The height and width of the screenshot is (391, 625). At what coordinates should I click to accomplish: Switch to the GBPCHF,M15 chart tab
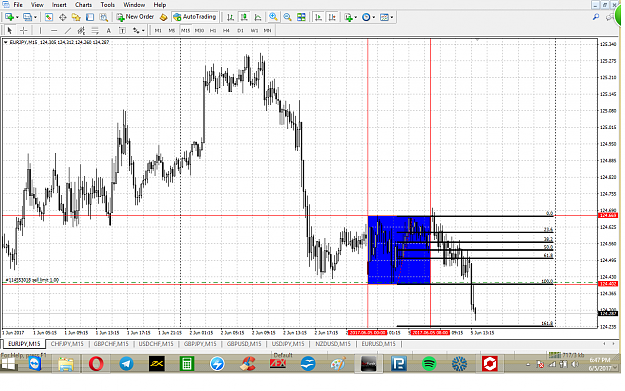[x=111, y=344]
